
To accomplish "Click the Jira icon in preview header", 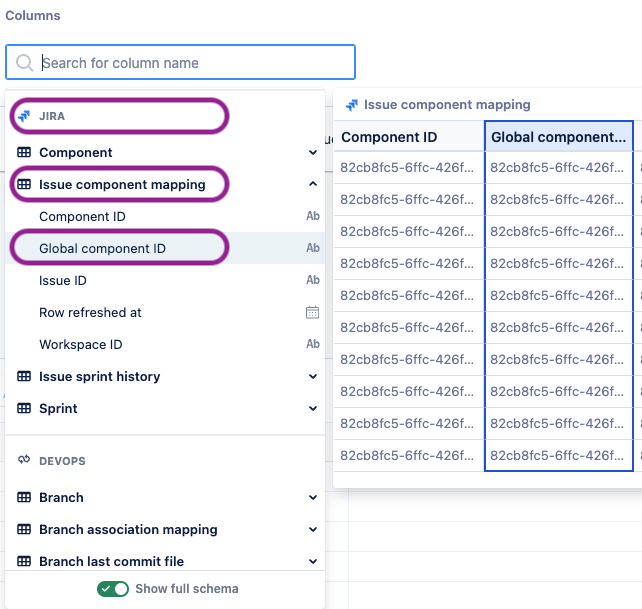I will (x=352, y=105).
